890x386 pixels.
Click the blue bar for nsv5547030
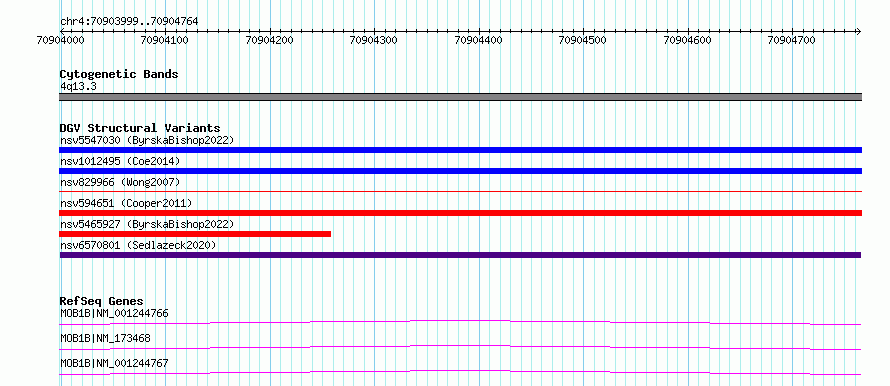tap(460, 150)
